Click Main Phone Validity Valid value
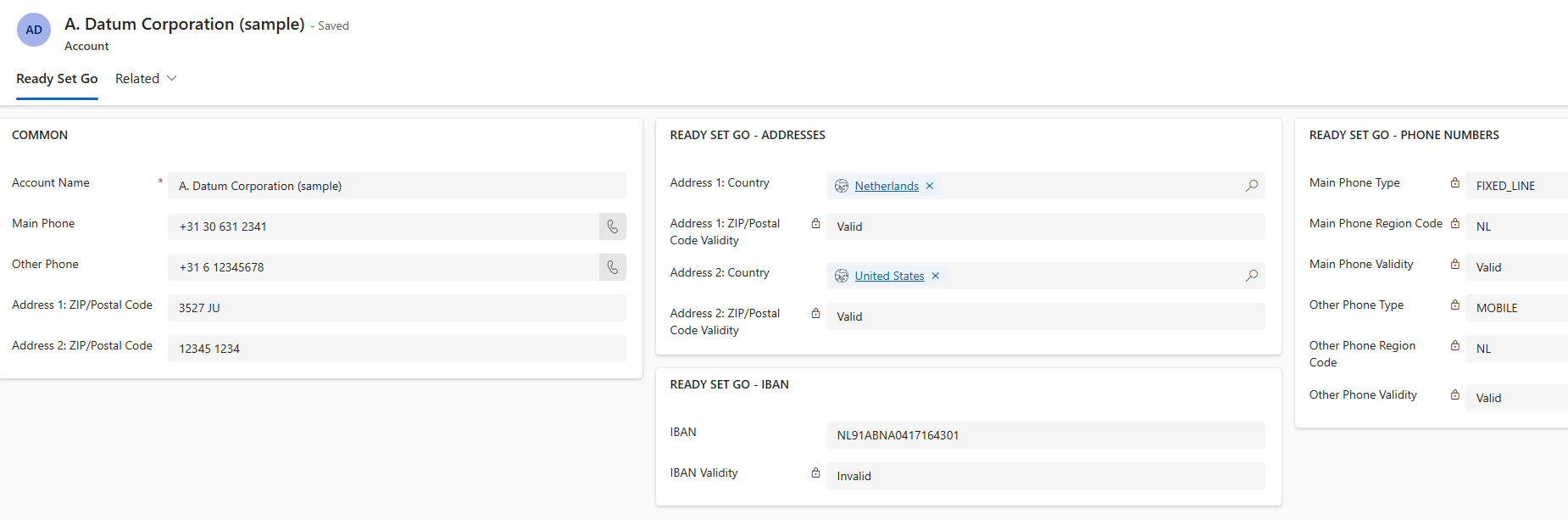 tap(1516, 267)
